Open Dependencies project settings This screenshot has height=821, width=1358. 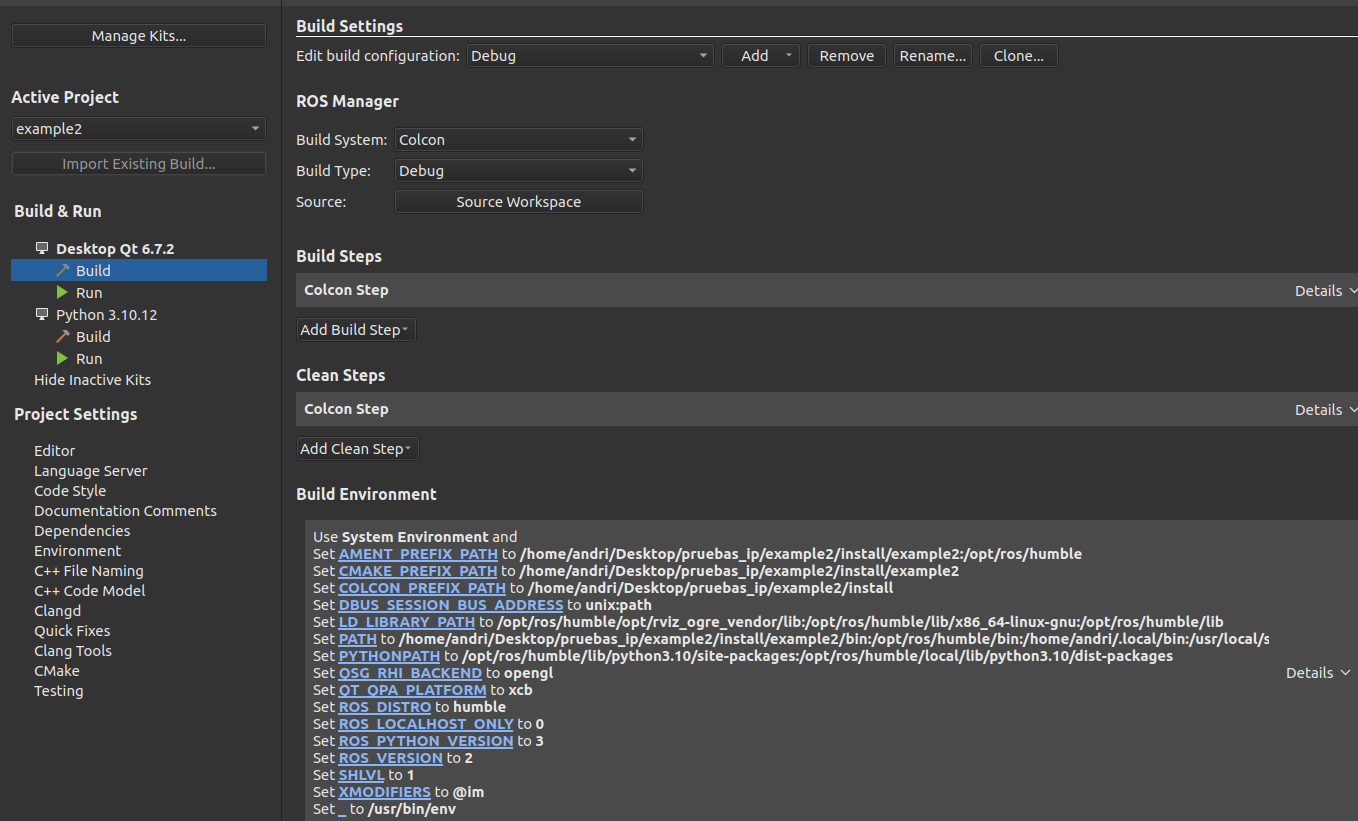(82, 531)
